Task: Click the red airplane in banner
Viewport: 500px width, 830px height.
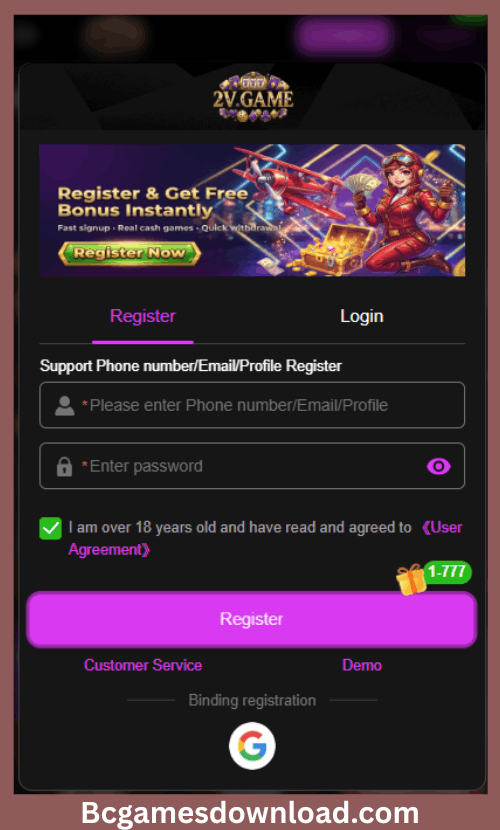Action: pos(289,178)
